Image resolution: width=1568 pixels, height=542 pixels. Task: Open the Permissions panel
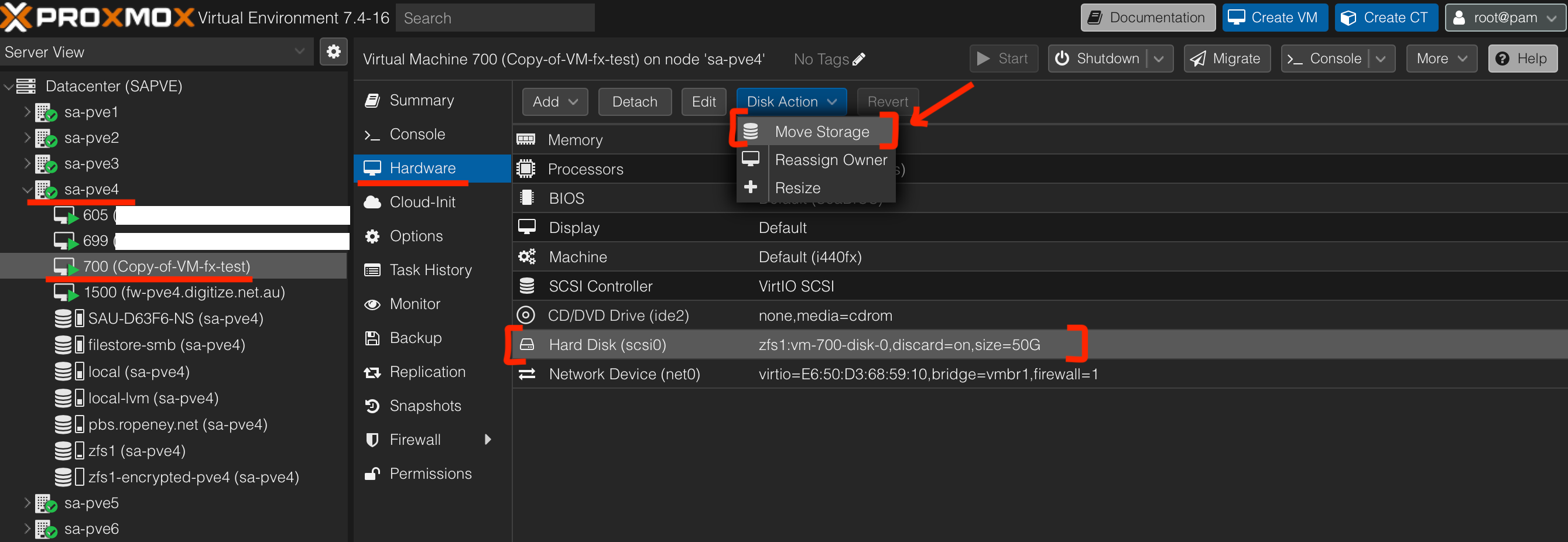430,474
